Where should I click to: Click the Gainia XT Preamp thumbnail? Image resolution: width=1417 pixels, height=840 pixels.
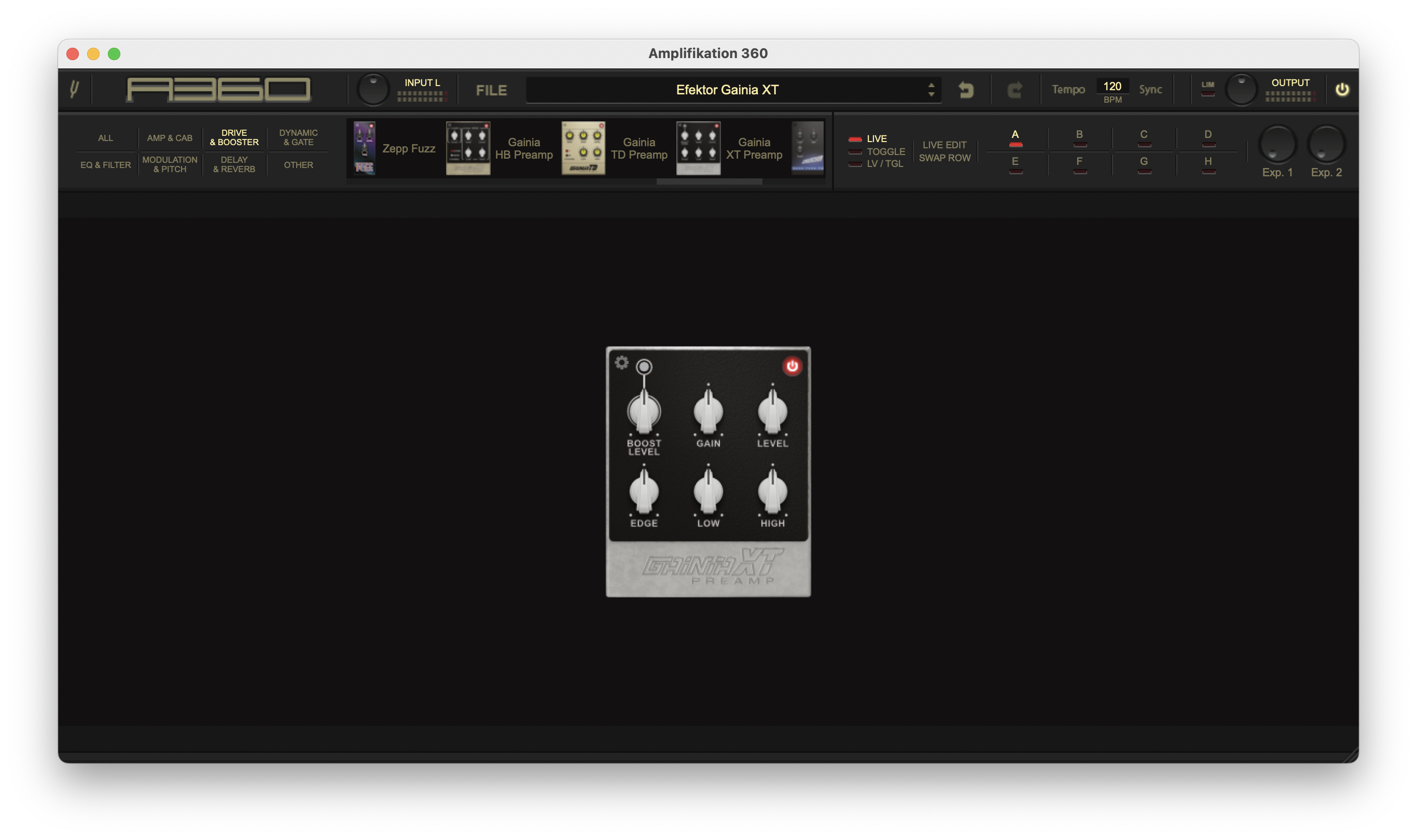click(698, 148)
